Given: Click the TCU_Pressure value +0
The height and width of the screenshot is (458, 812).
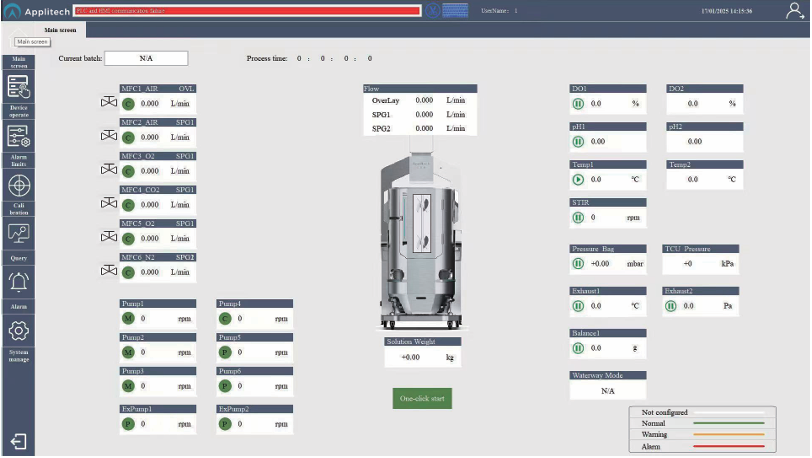Looking at the screenshot, I should (x=687, y=264).
